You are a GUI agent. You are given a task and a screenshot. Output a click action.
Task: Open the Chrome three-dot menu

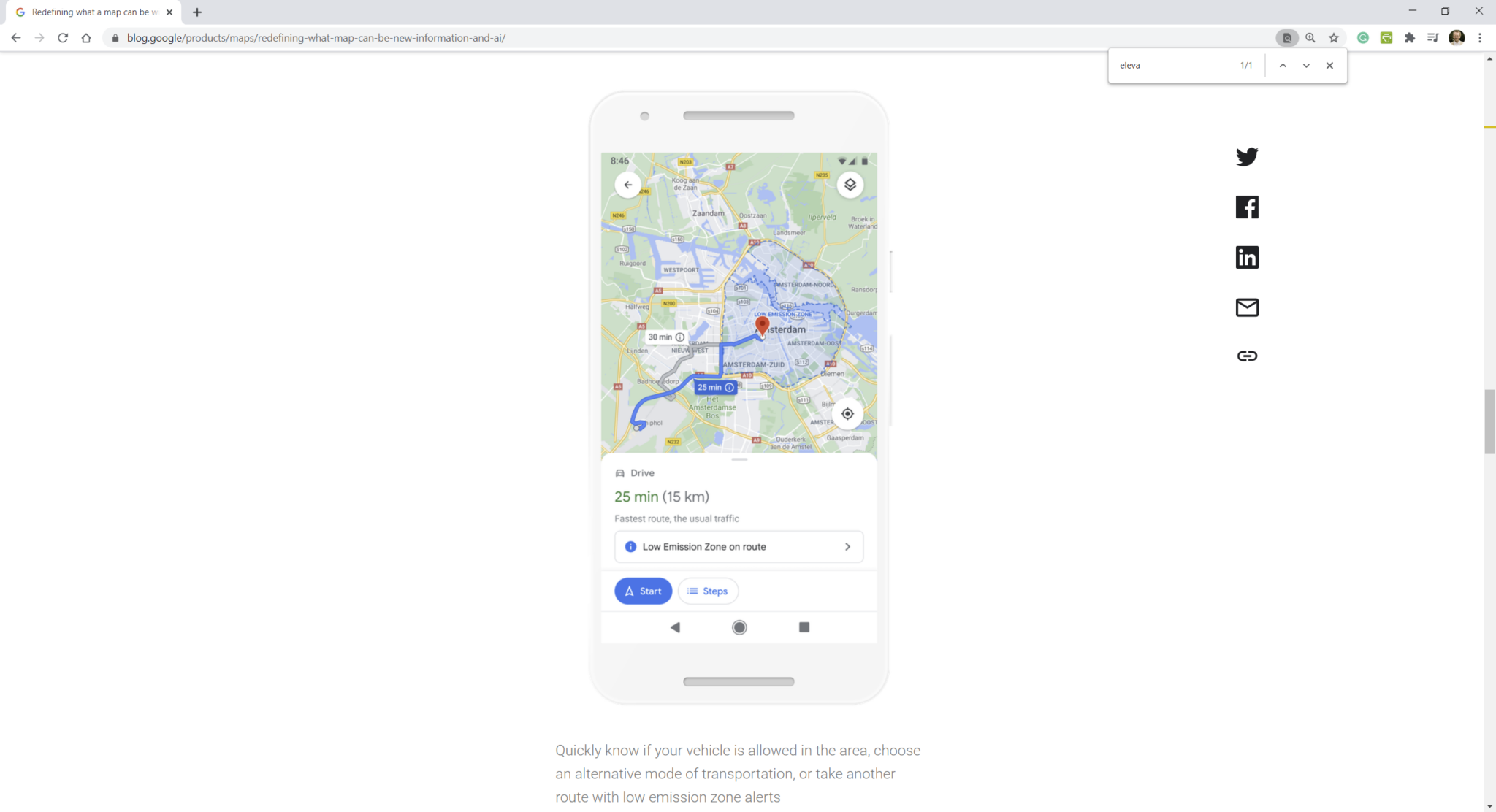1480,37
